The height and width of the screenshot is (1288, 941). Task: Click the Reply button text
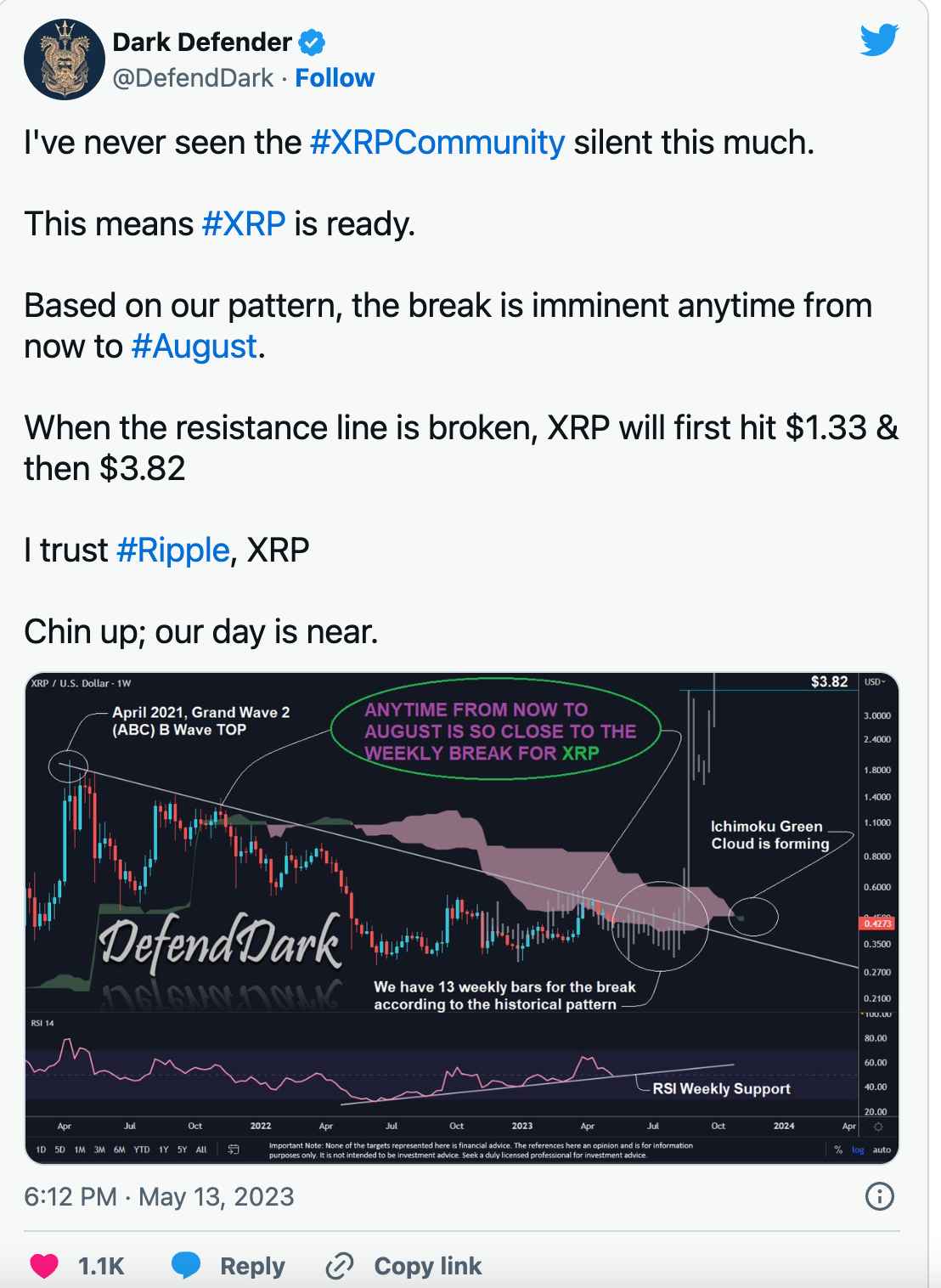pos(252,1266)
